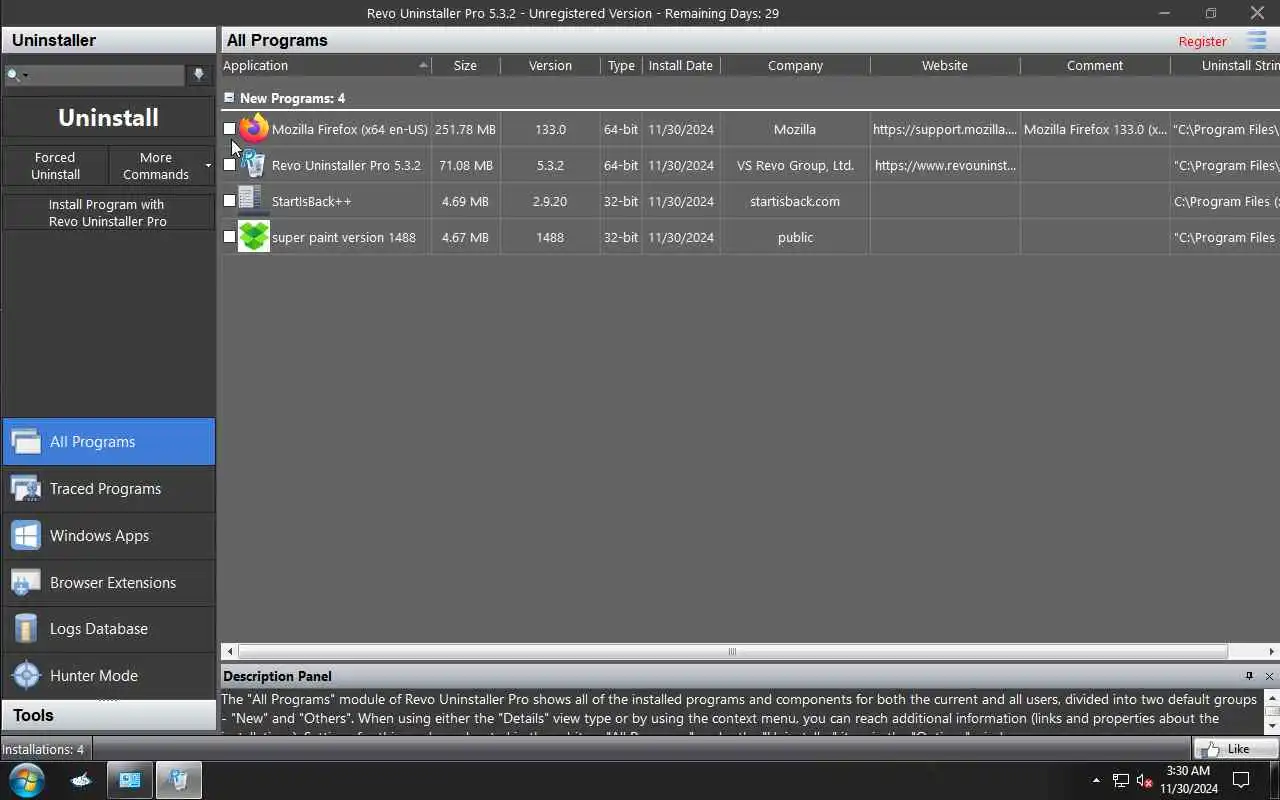Click the Forced Uninstall button

click(x=55, y=165)
